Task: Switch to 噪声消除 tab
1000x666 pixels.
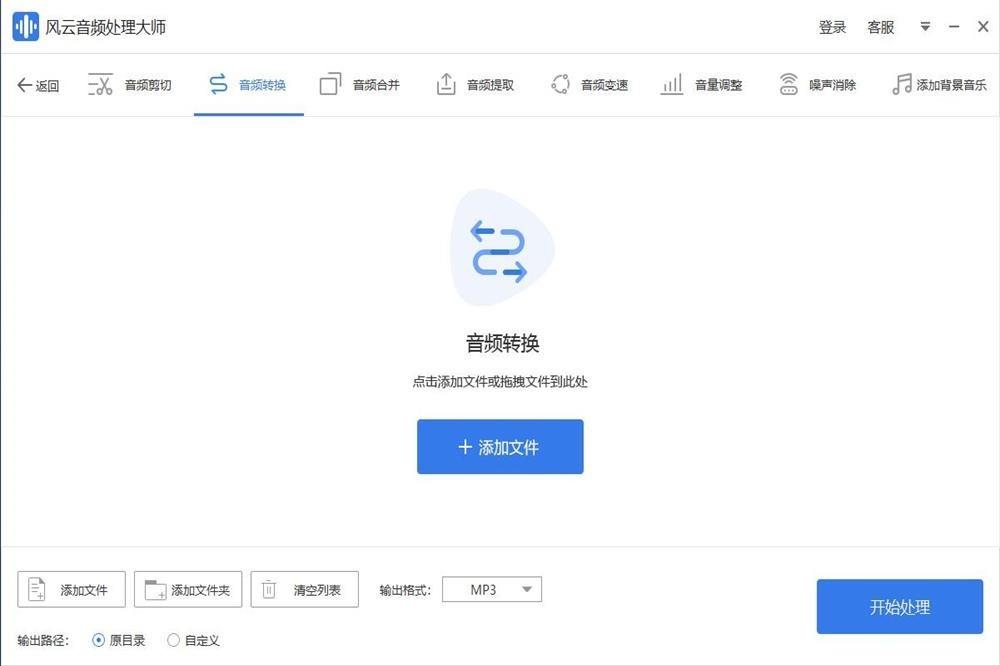Action: [818, 85]
